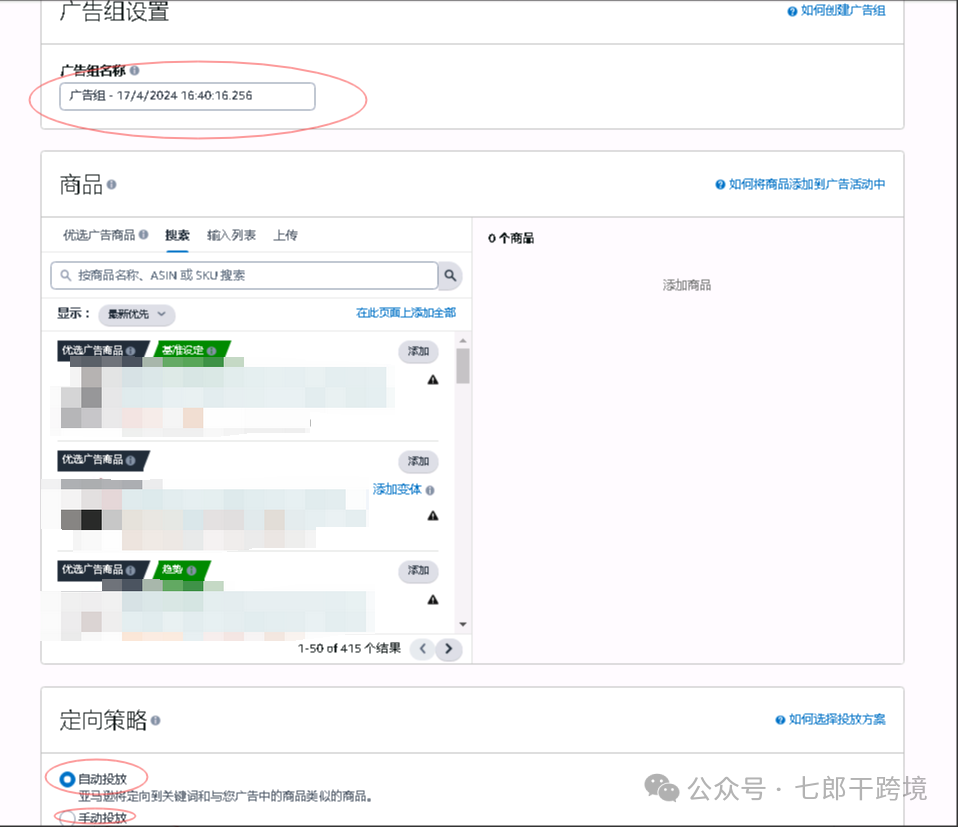Image resolution: width=958 pixels, height=827 pixels.
Task: Click the magnifier search button
Action: 450,275
